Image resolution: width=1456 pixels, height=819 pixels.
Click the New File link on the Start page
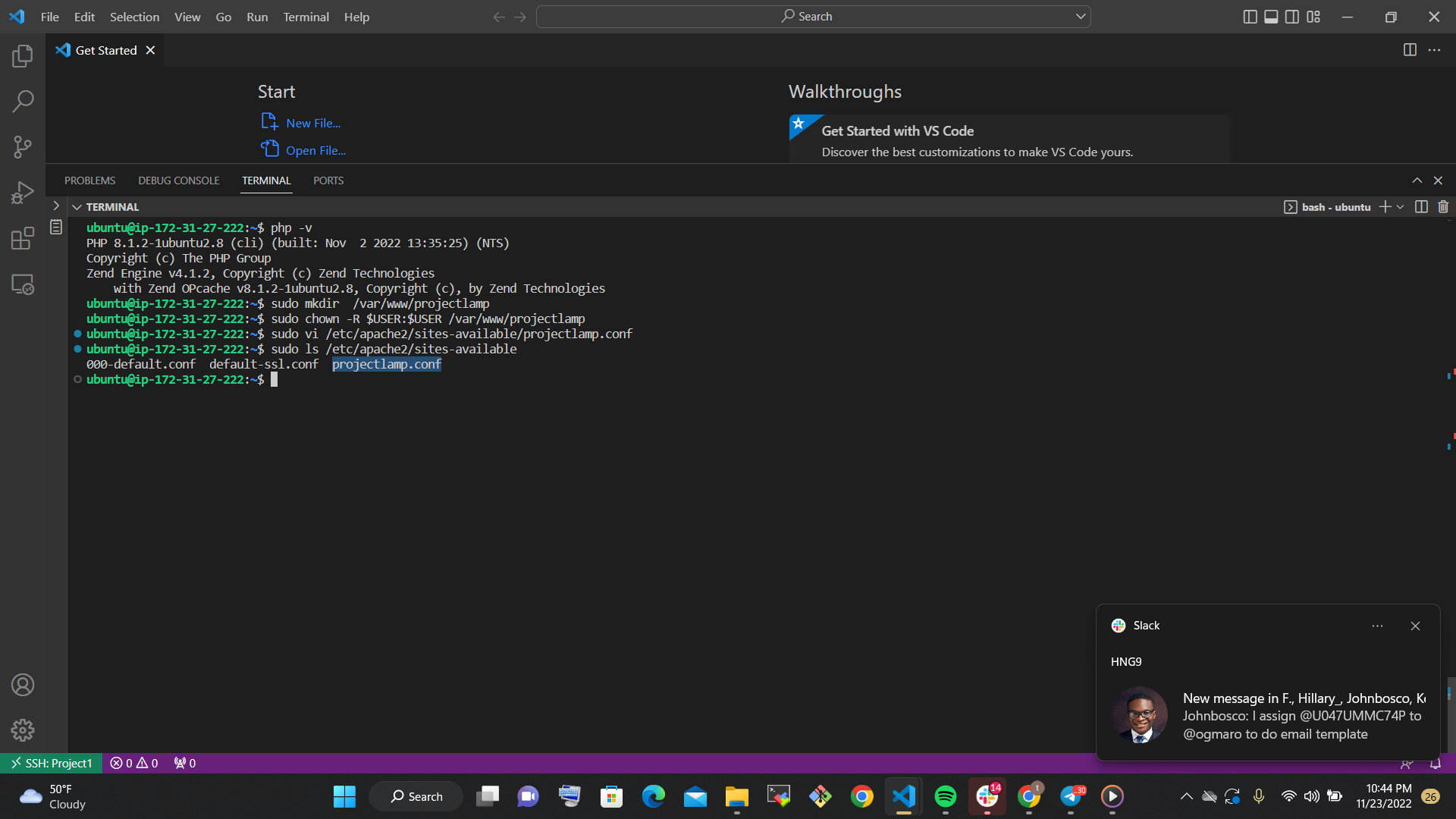312,122
